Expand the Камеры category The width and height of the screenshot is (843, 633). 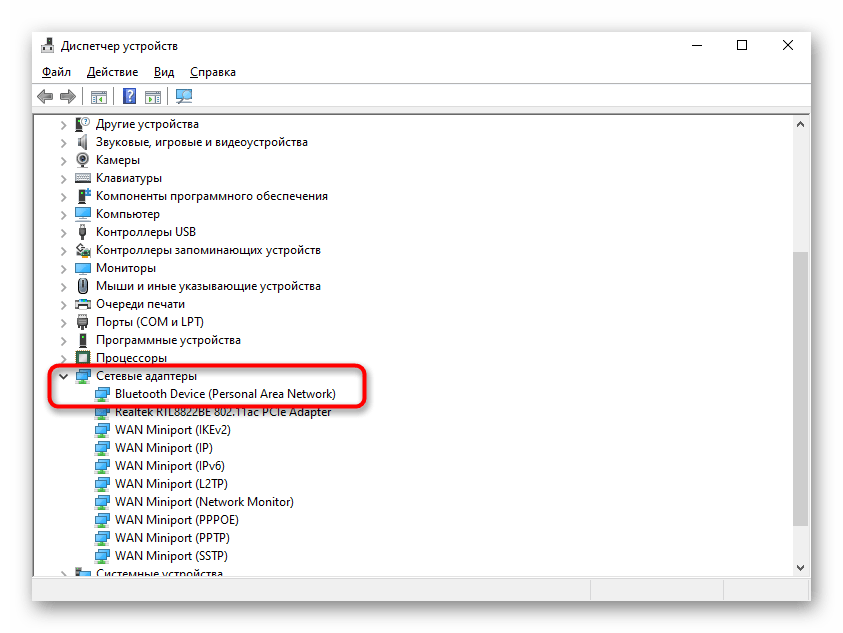(63, 161)
